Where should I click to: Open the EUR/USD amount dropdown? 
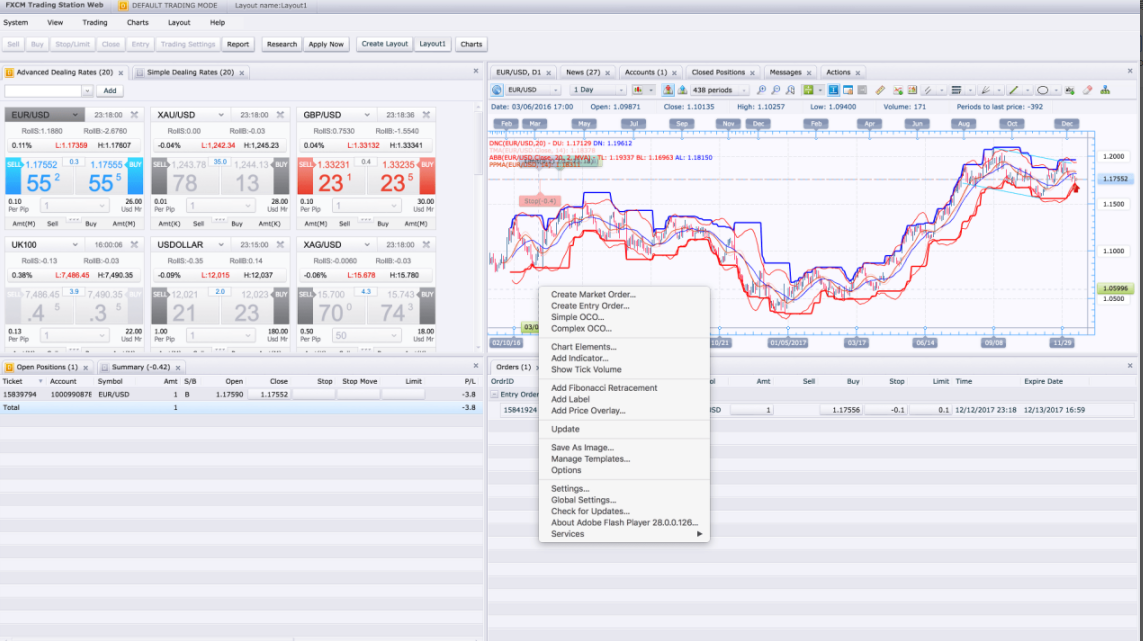click(101, 206)
